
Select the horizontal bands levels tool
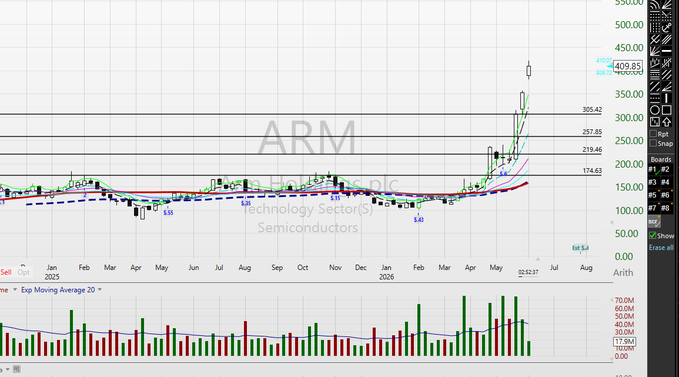tap(654, 74)
